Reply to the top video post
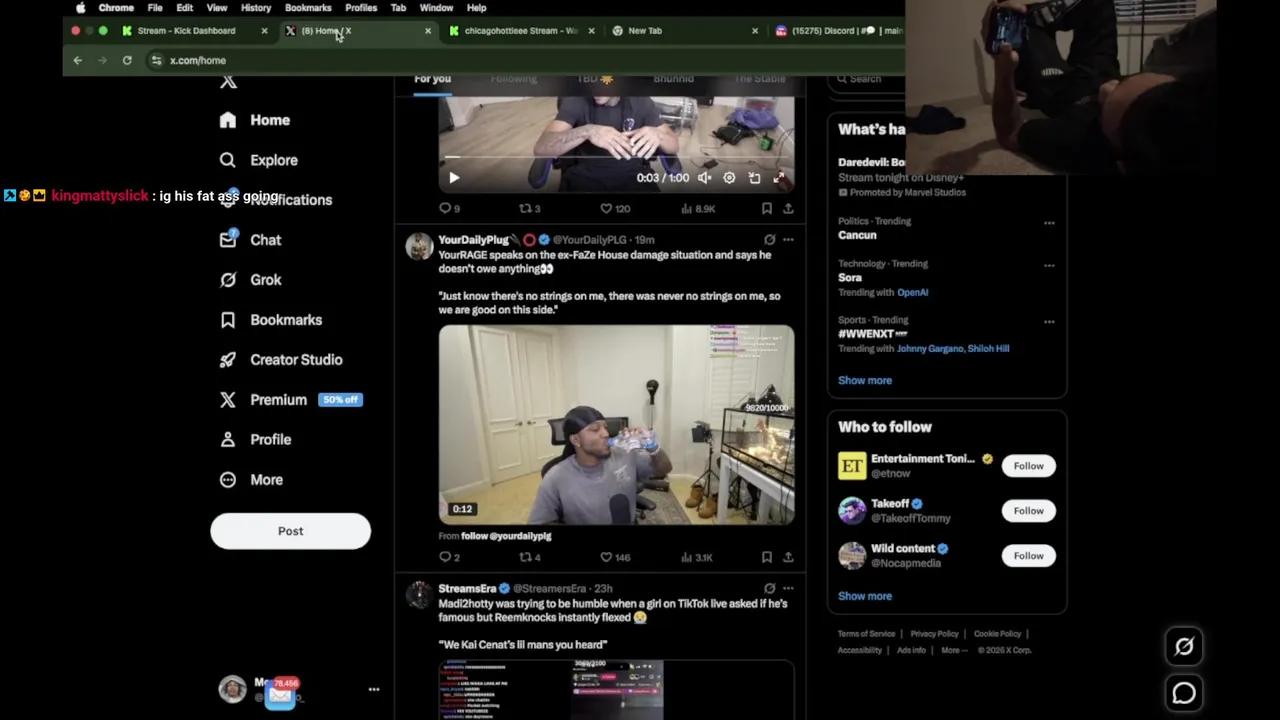 point(449,209)
